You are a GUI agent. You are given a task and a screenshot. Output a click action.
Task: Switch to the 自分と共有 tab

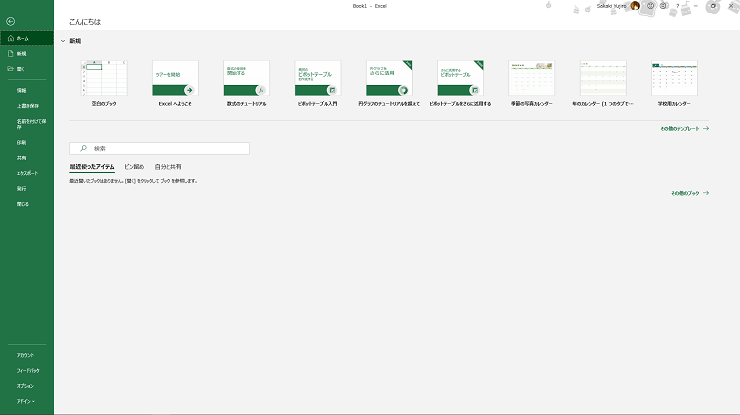point(168,167)
